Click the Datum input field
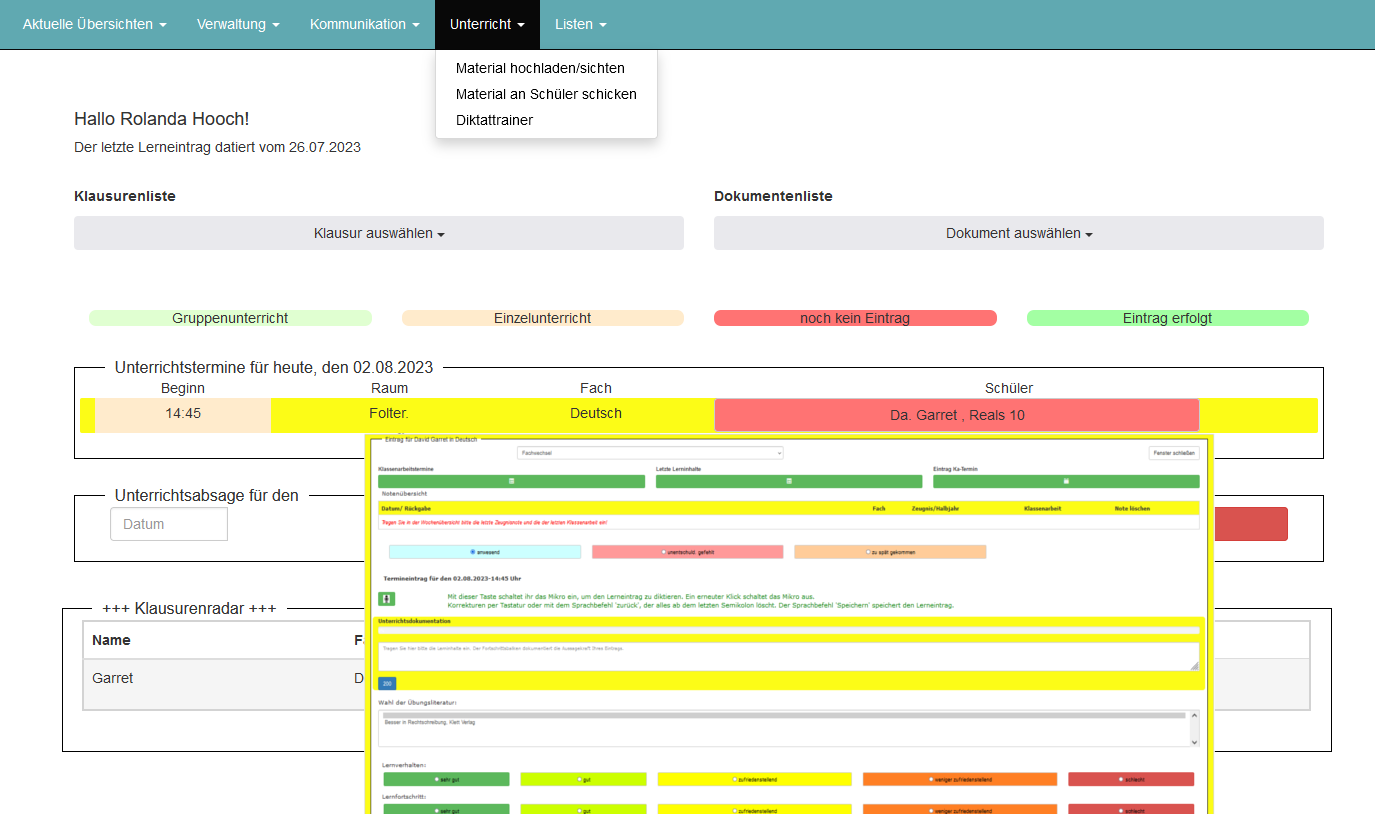Screen dimensions: 1375x814 [169, 524]
